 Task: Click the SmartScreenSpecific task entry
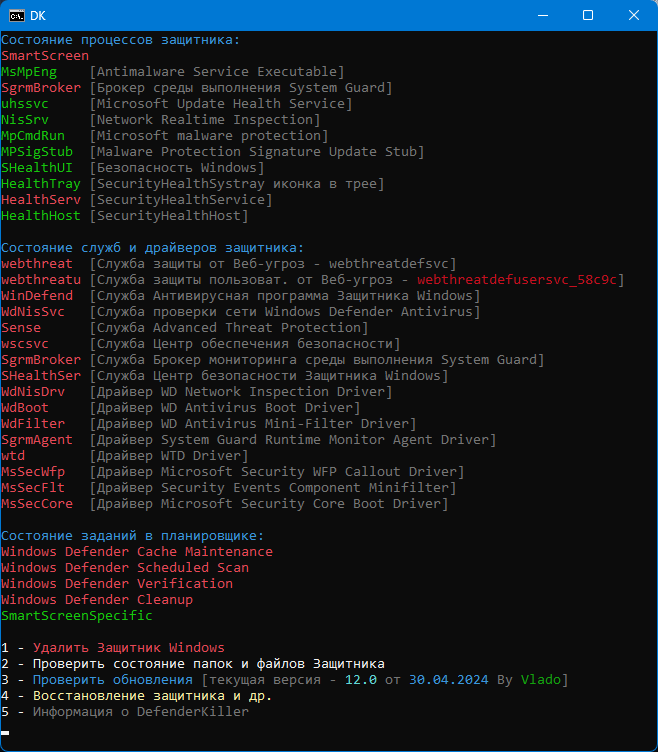coord(77,616)
